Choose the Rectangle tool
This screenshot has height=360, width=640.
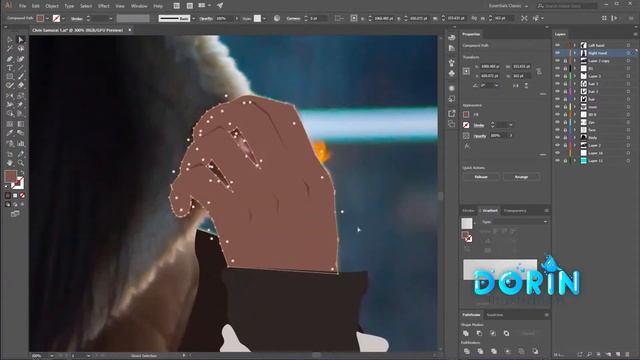[10, 77]
